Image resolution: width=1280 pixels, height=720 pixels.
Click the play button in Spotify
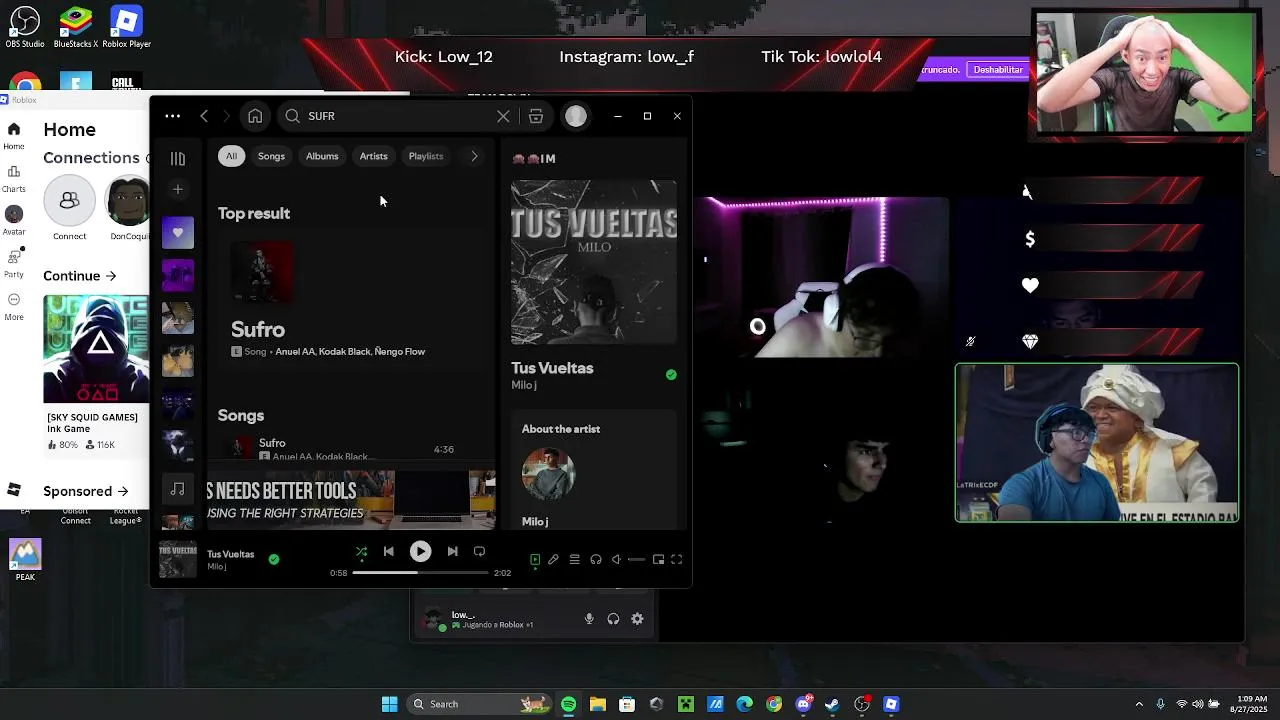point(420,551)
